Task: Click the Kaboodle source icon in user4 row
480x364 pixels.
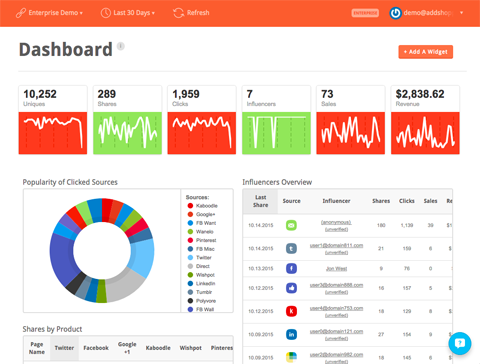Action: point(291,311)
